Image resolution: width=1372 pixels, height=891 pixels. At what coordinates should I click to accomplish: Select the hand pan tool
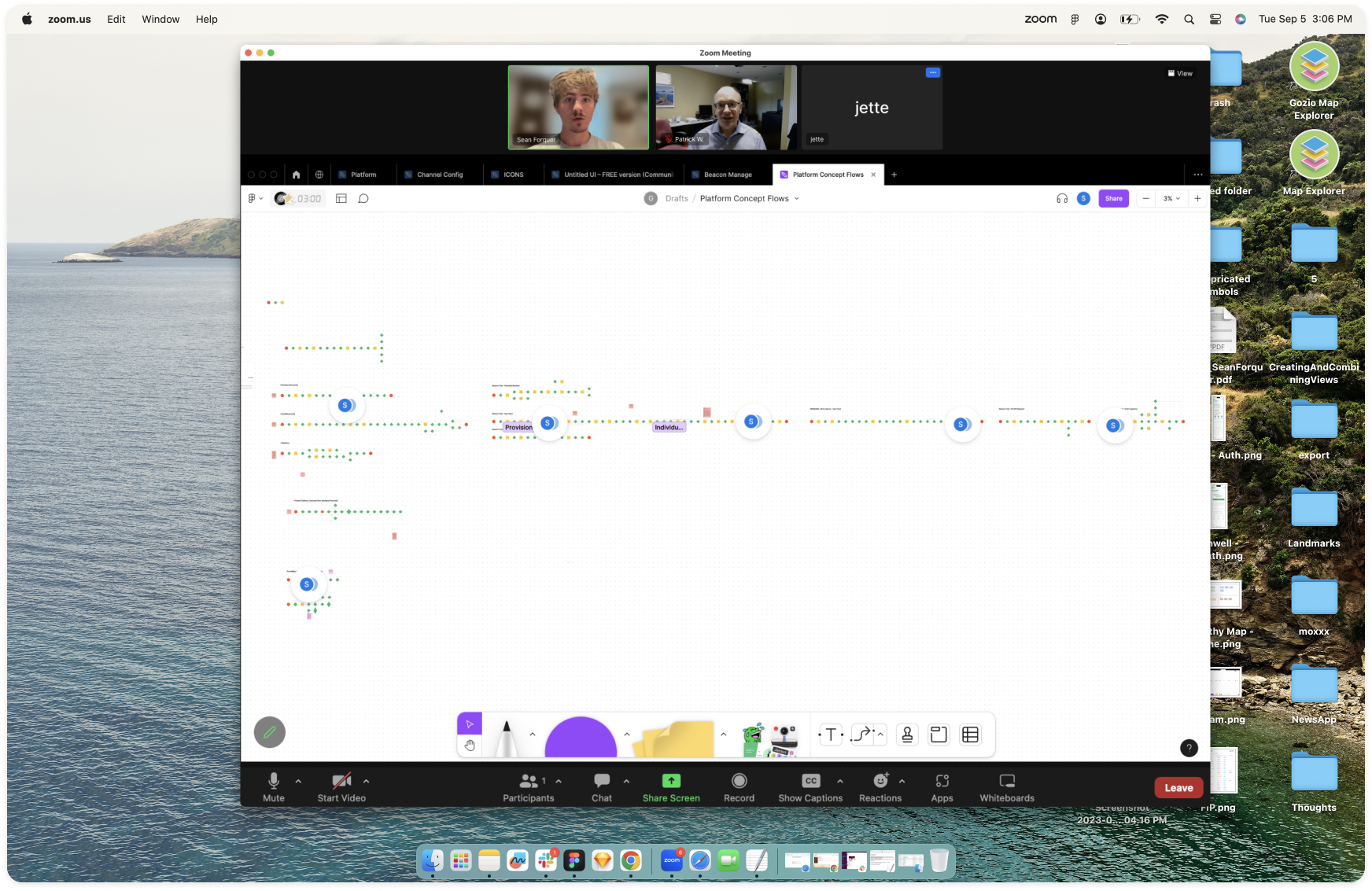470,746
